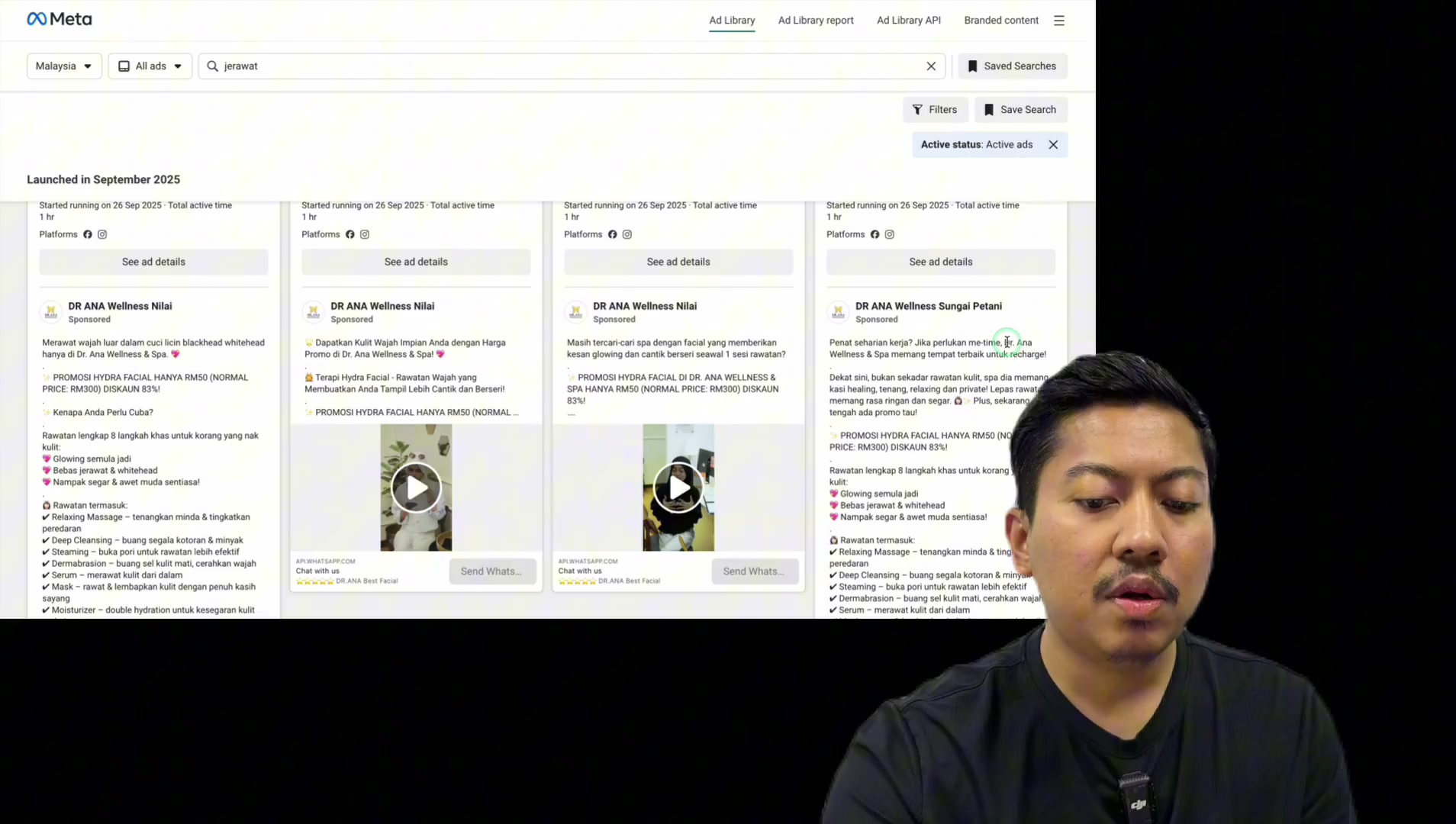Open the Malaysia country dropdown

64,66
